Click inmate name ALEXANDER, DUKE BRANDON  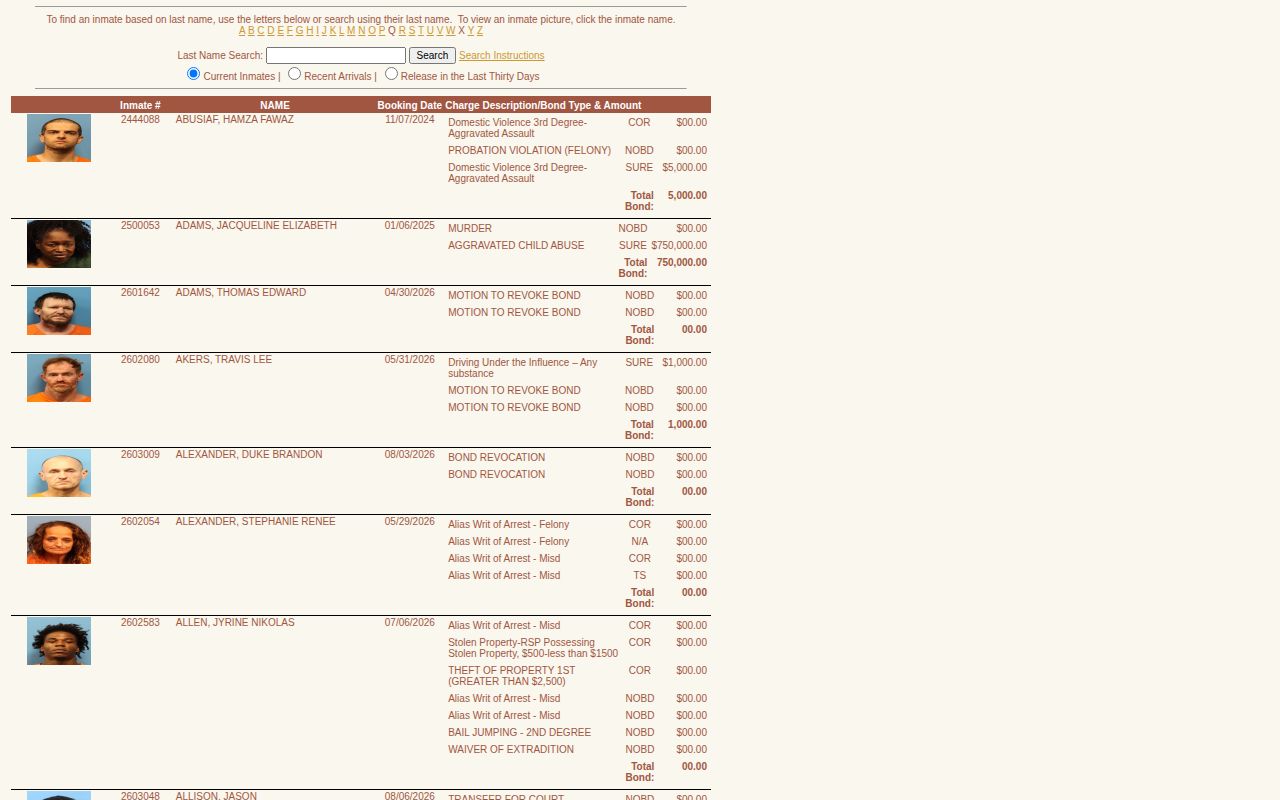249,455
